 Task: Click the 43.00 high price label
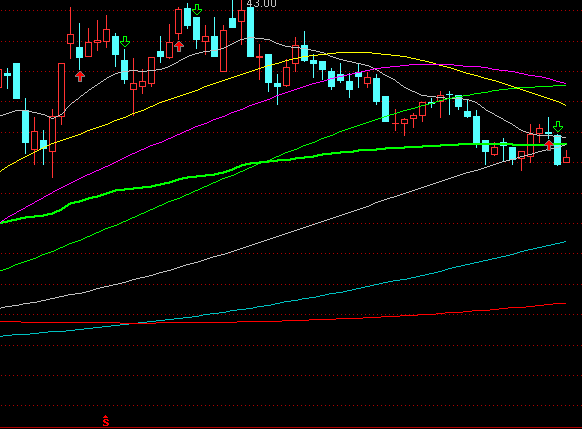click(x=261, y=4)
